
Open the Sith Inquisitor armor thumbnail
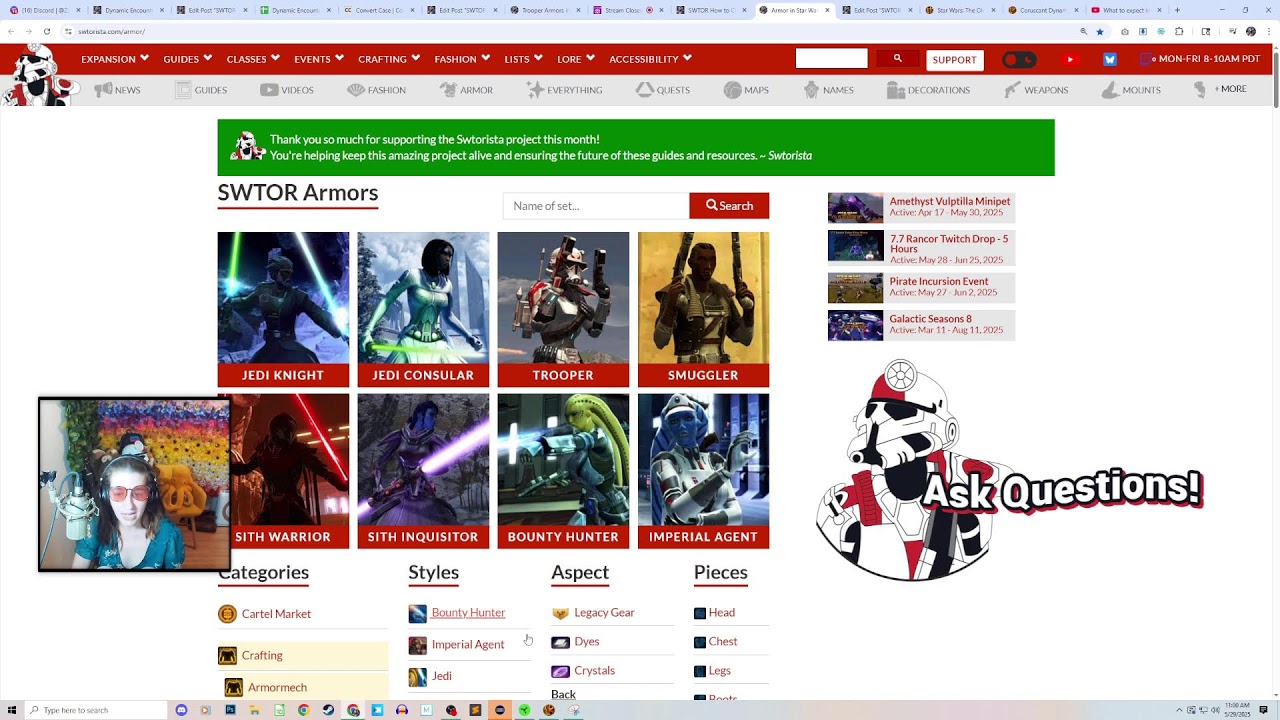click(x=423, y=471)
